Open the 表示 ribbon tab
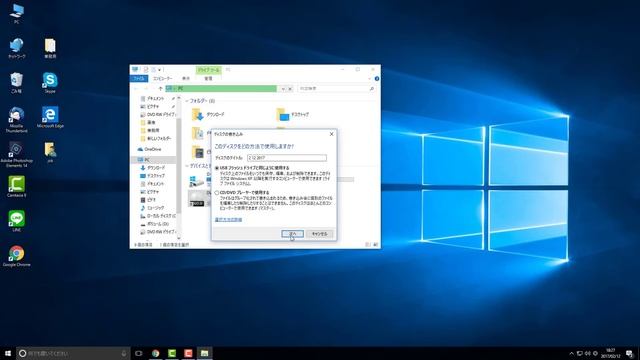This screenshot has height=360, width=640. click(186, 78)
